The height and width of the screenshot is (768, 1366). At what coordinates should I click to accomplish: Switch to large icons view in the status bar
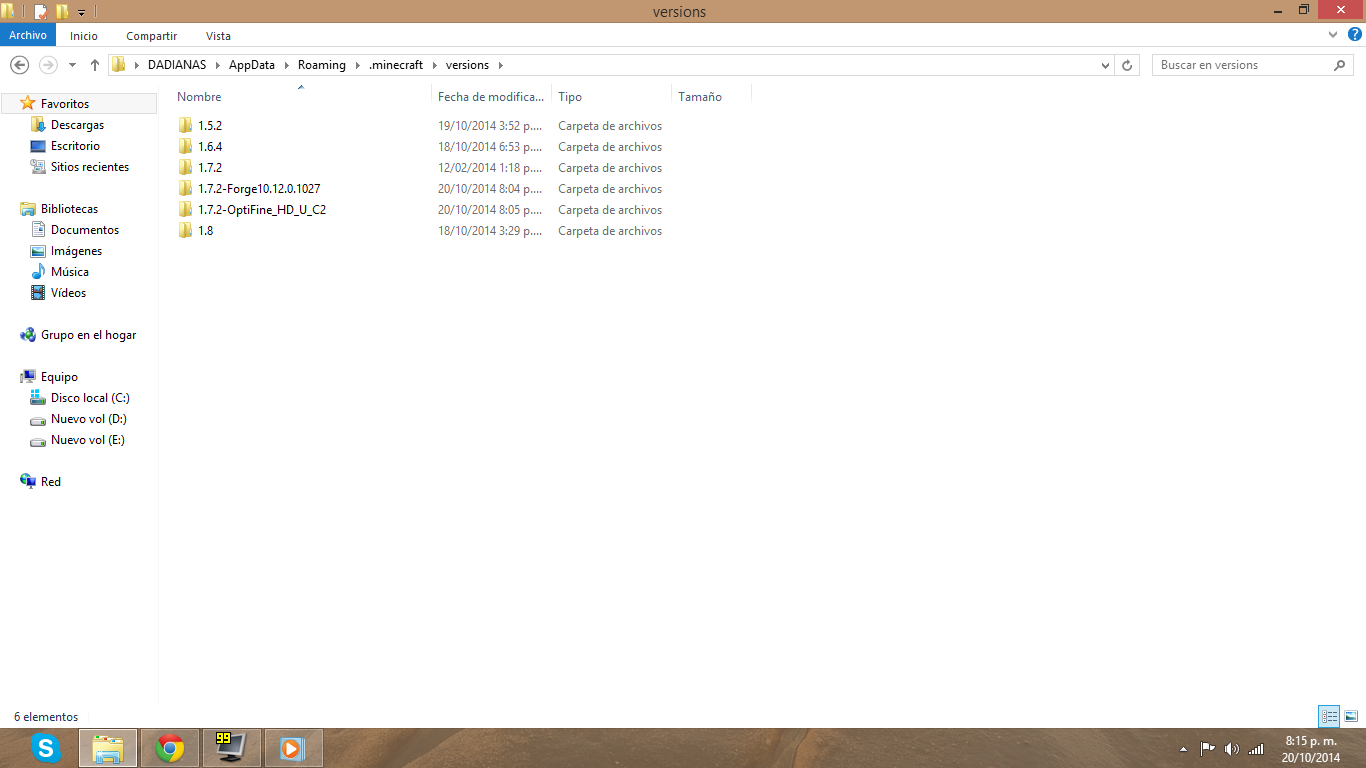tap(1351, 716)
